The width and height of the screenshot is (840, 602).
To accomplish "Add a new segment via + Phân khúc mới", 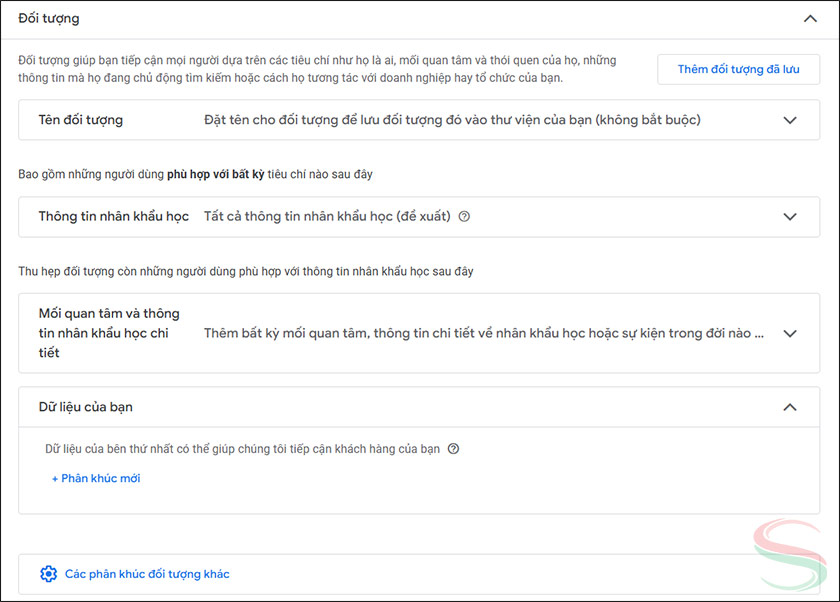I will [x=96, y=478].
